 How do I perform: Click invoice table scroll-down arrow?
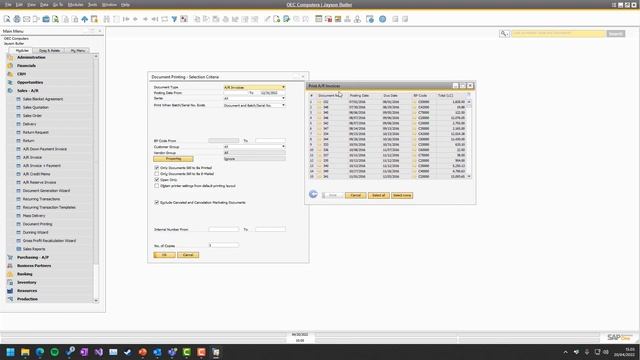469,176
